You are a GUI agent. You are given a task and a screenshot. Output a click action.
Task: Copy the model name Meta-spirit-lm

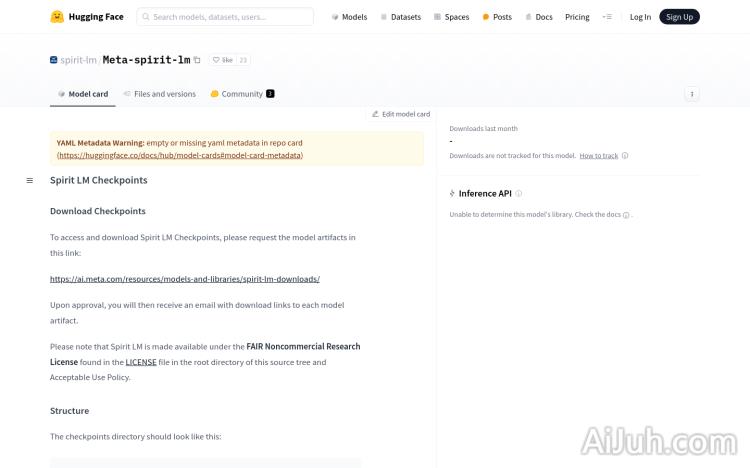coord(197,60)
